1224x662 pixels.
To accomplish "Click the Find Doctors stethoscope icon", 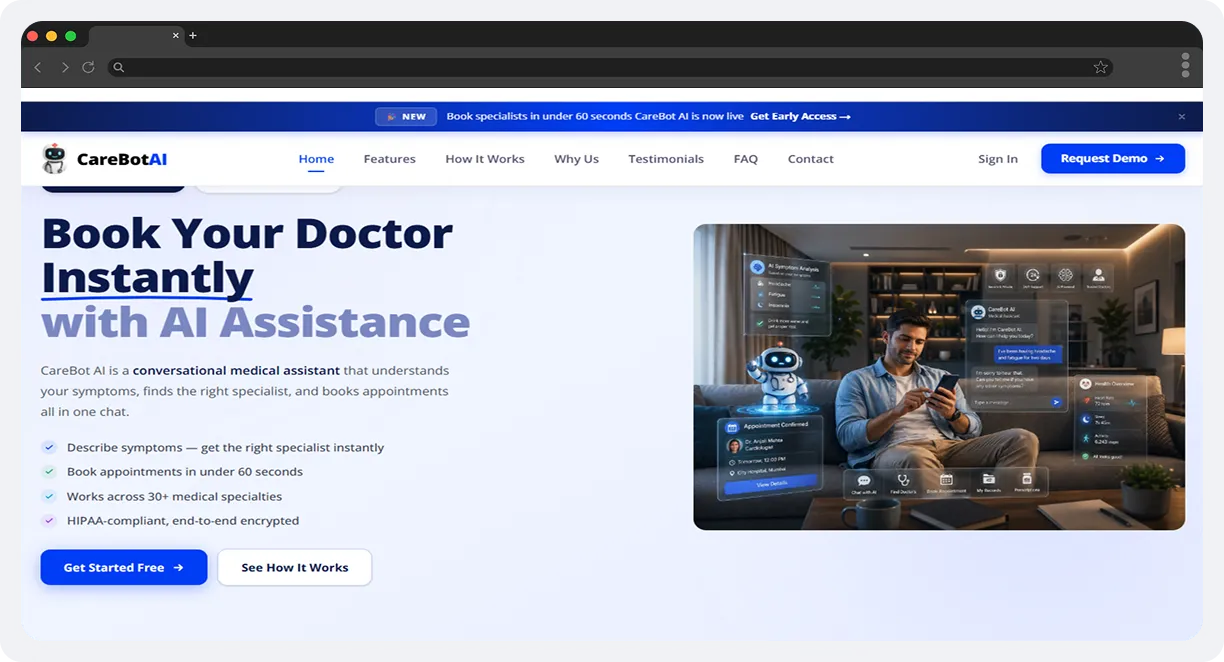I will (903, 481).
